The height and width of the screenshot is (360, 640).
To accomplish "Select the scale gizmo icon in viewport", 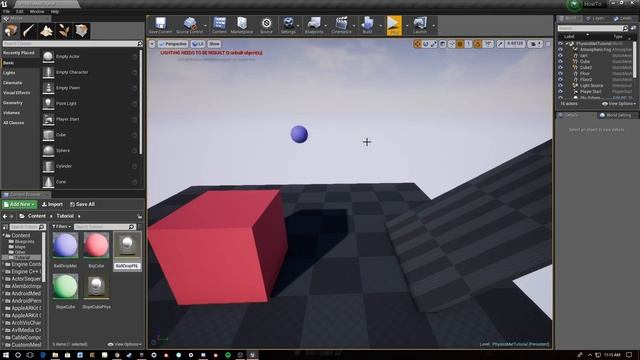I will (x=434, y=44).
